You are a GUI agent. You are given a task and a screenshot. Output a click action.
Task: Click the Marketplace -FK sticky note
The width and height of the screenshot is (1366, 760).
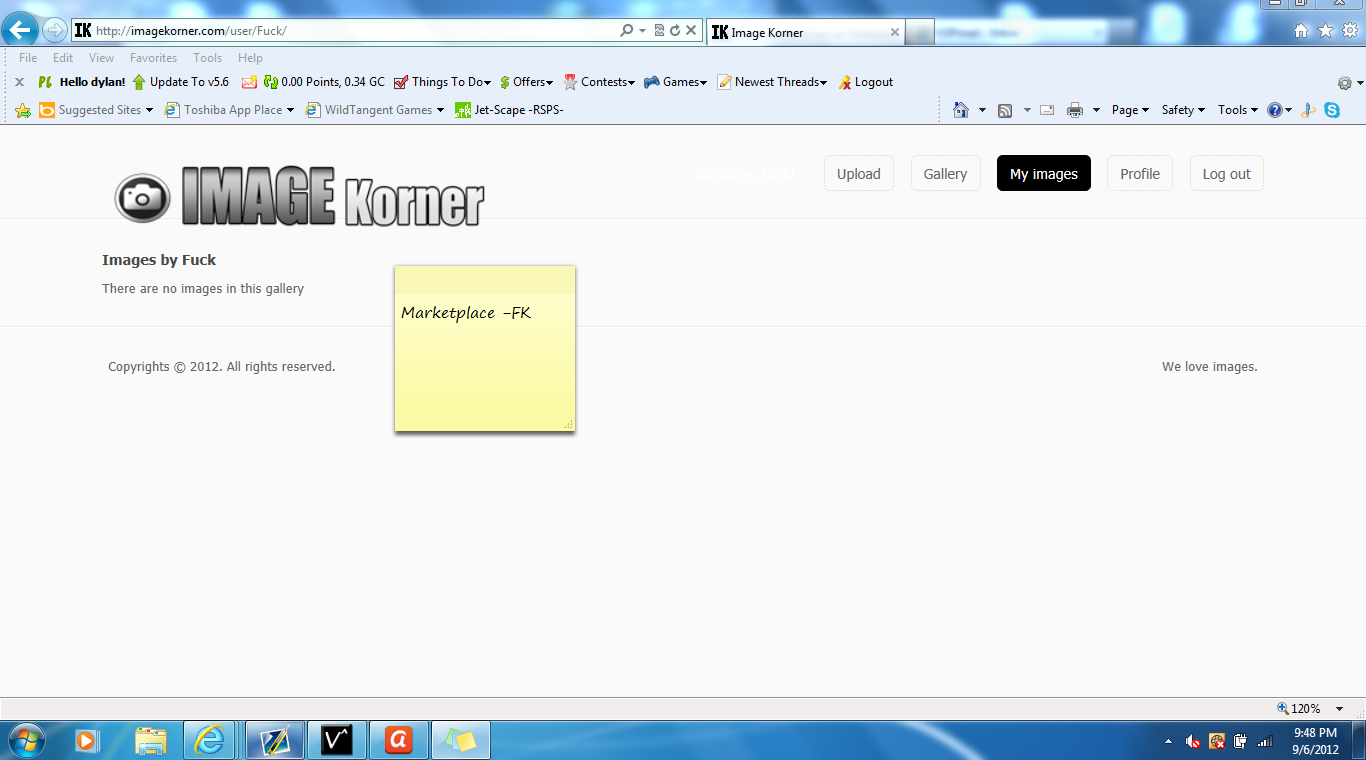[485, 349]
